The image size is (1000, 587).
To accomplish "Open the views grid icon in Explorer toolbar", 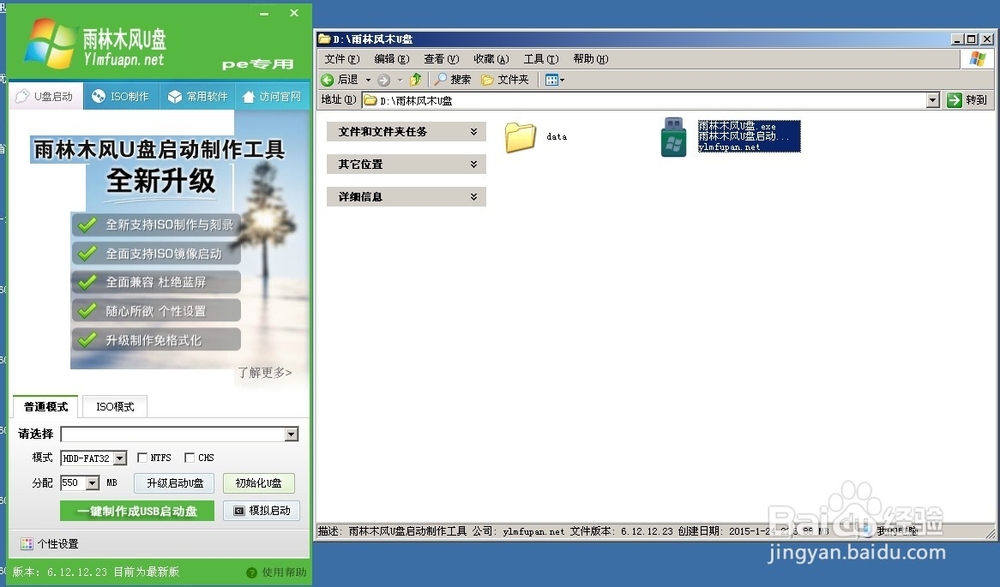I will point(553,79).
